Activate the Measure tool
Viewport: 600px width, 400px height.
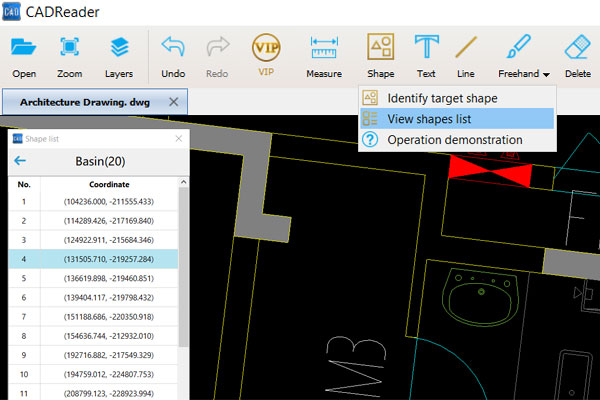(324, 57)
